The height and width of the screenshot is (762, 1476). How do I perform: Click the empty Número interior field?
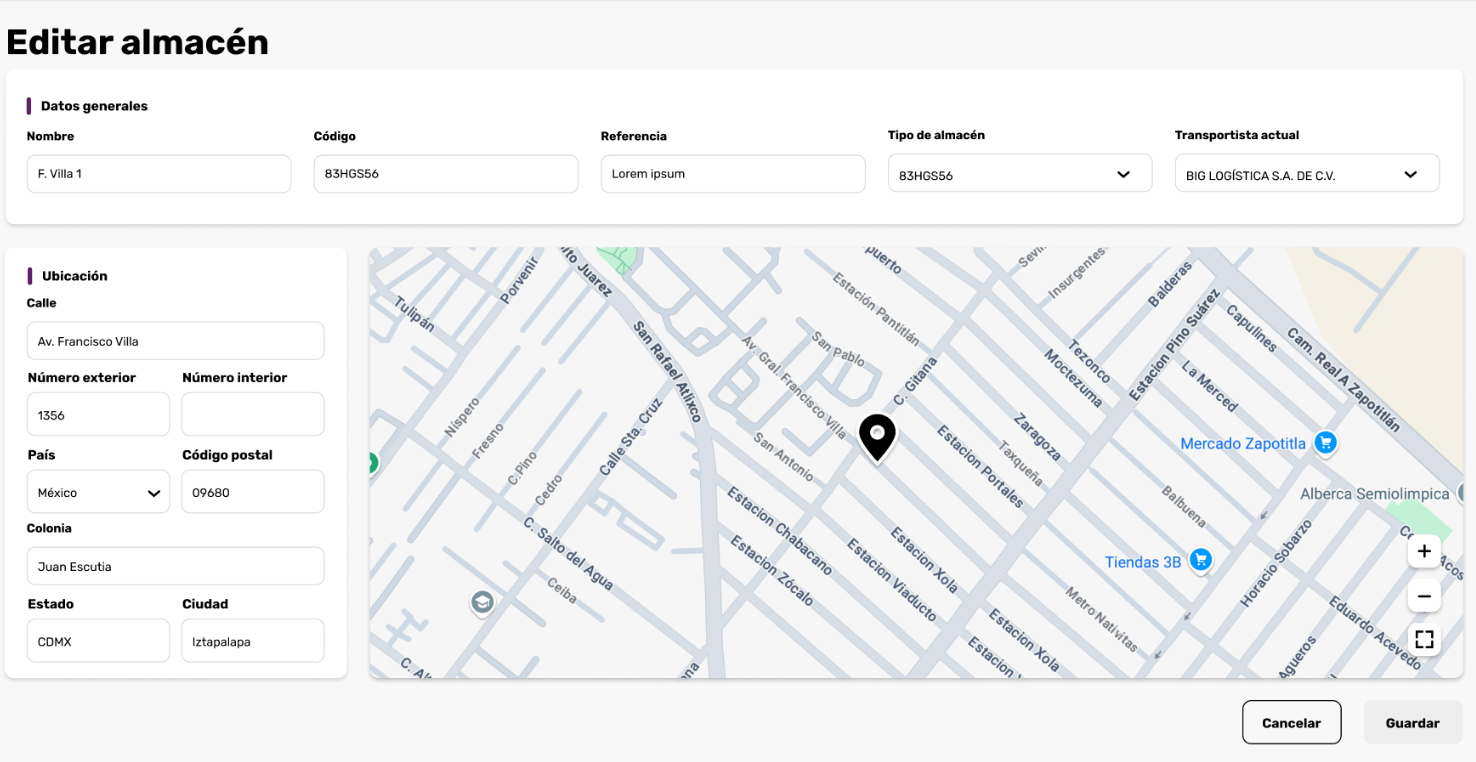(x=253, y=414)
